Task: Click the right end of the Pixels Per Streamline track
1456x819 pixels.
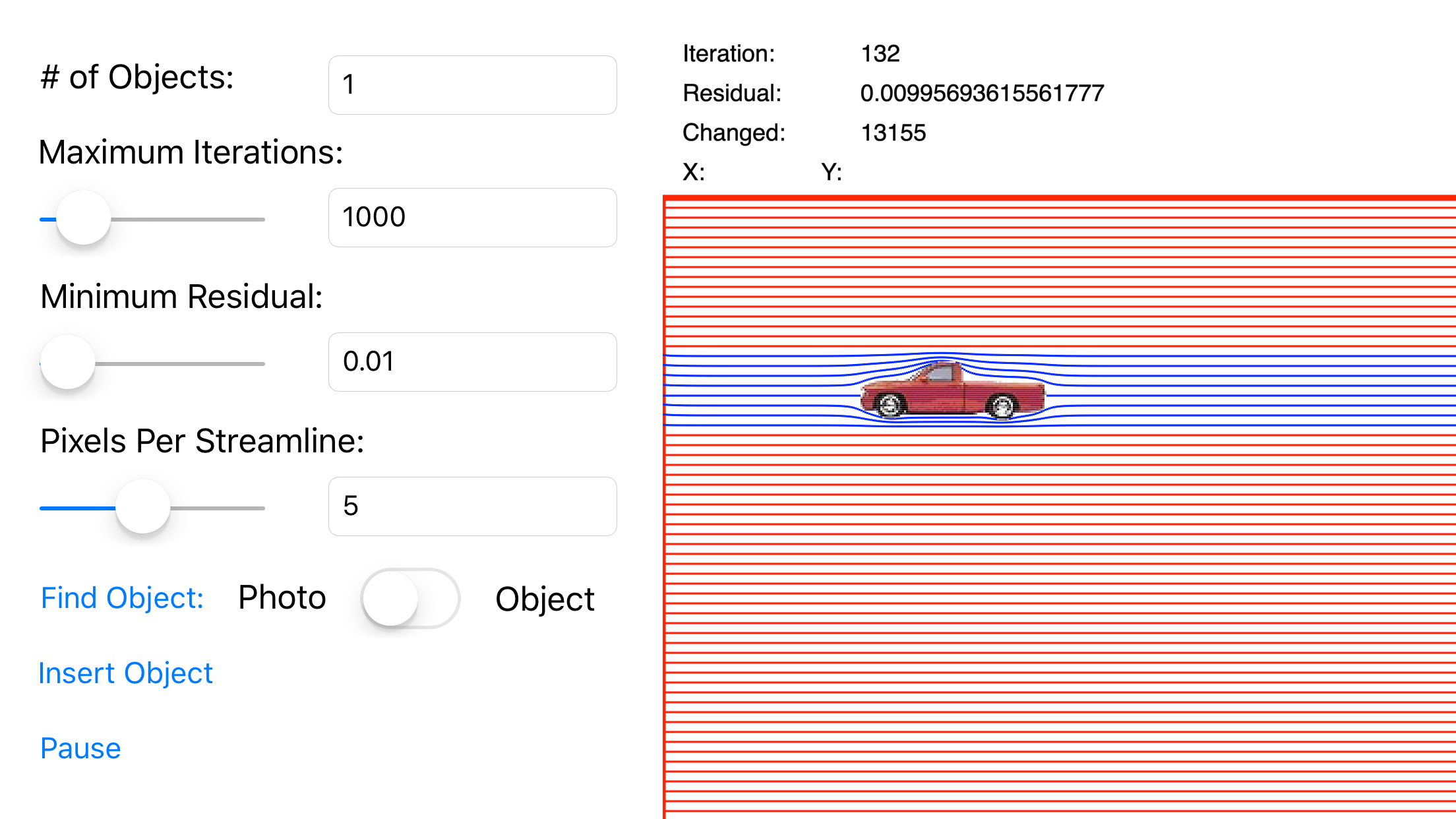Action: pyautogui.click(x=260, y=508)
